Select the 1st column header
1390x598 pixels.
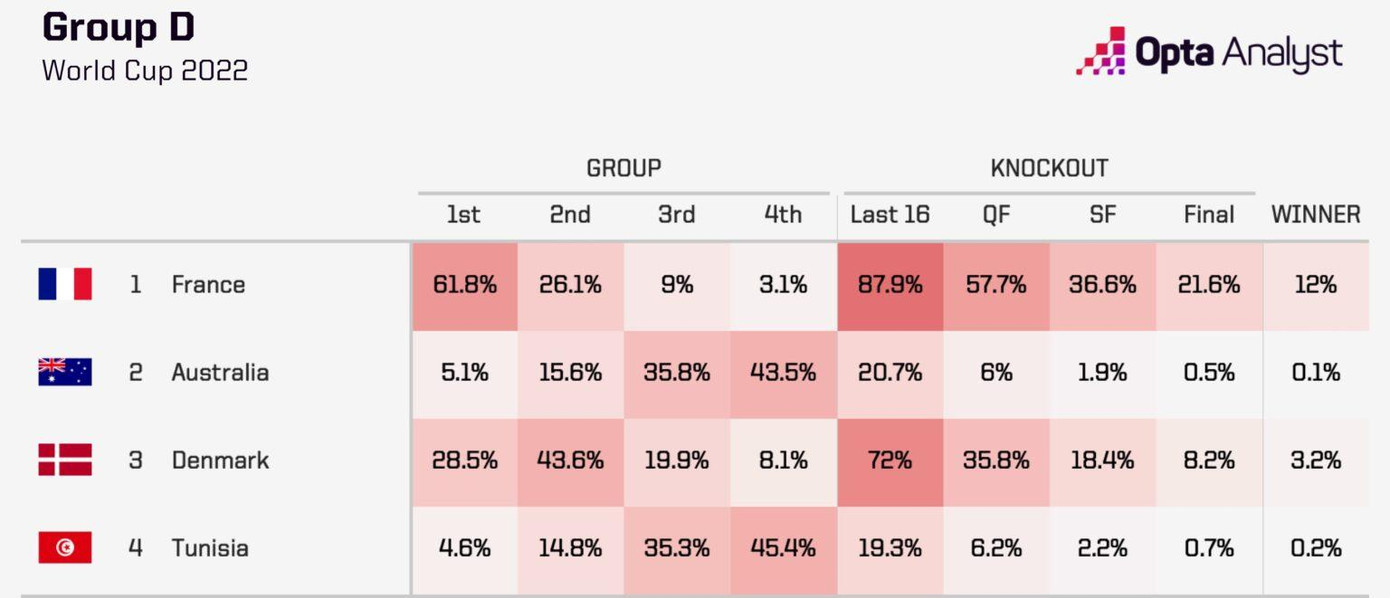point(463,214)
